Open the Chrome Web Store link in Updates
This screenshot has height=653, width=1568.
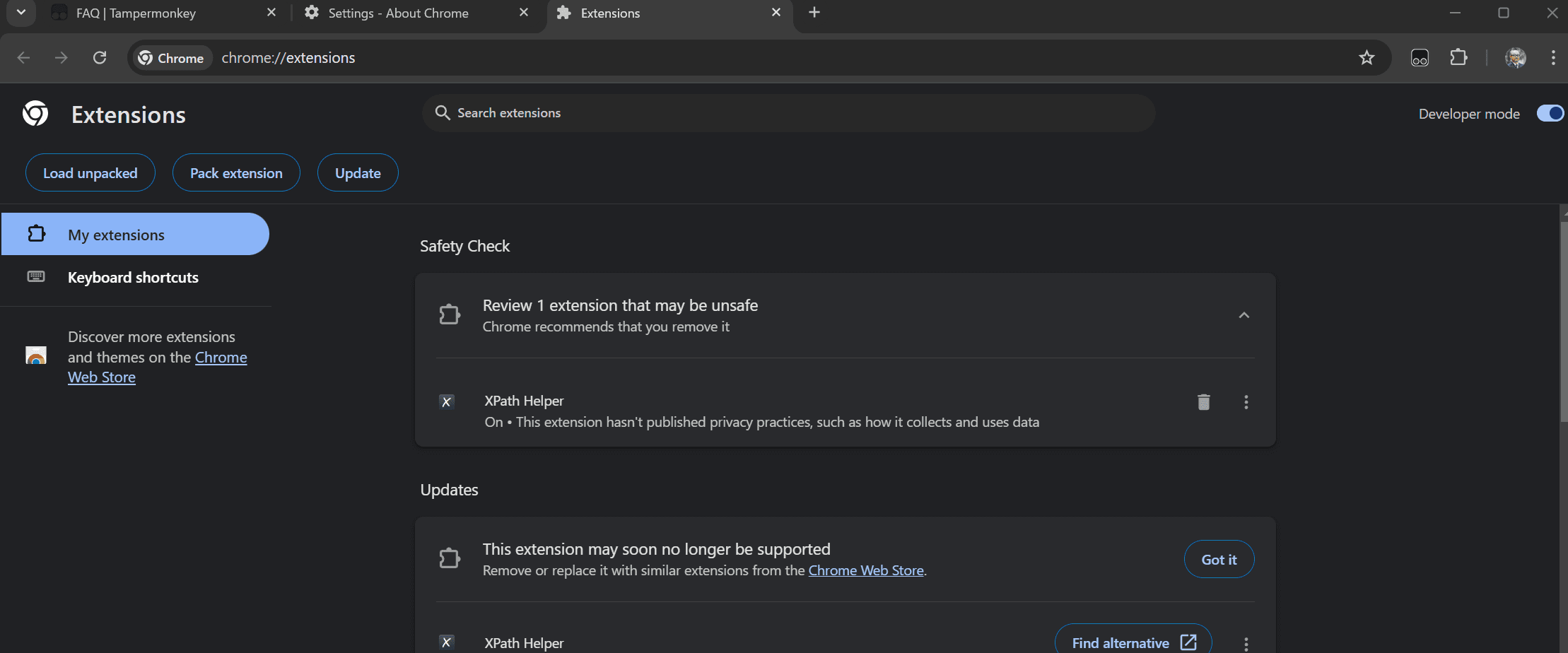tap(865, 571)
